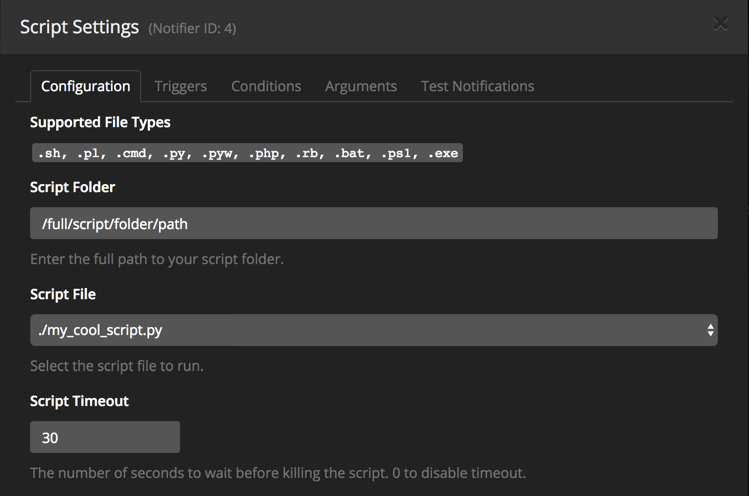The height and width of the screenshot is (496, 749).
Task: Click the Script Folder label
Action: pos(72,187)
